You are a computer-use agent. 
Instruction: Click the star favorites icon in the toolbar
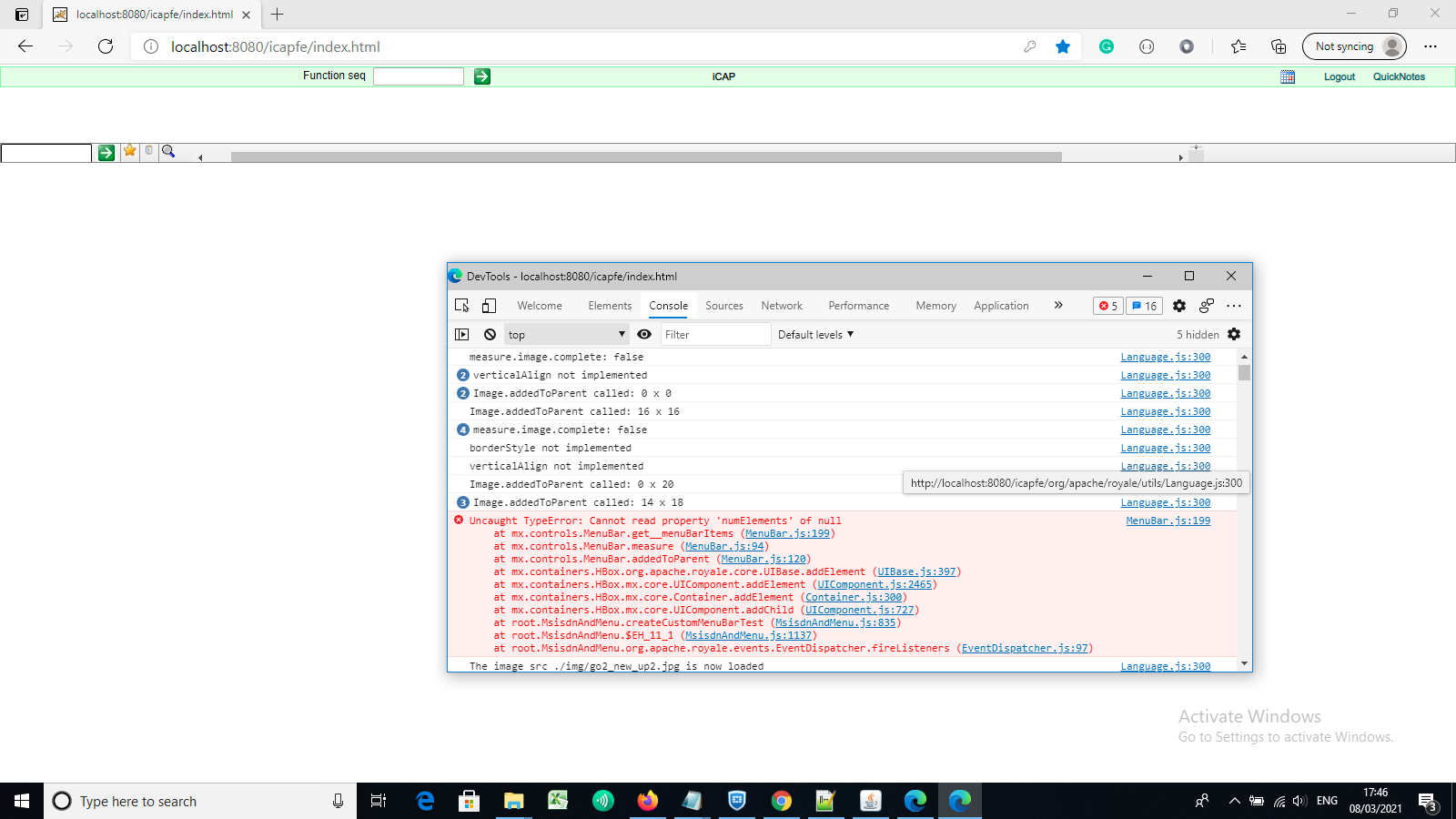coord(129,152)
